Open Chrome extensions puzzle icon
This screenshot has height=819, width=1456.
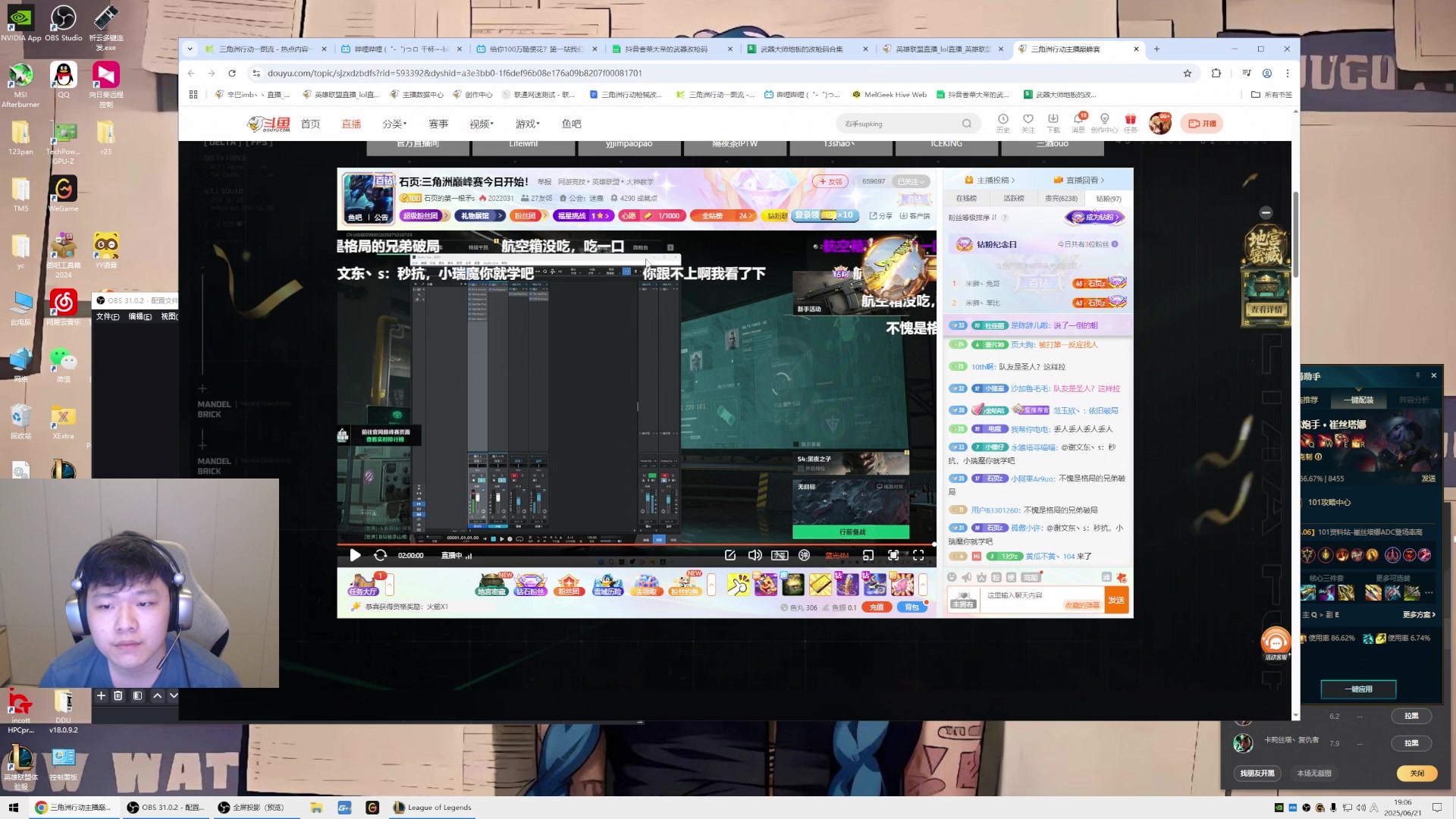1216,73
